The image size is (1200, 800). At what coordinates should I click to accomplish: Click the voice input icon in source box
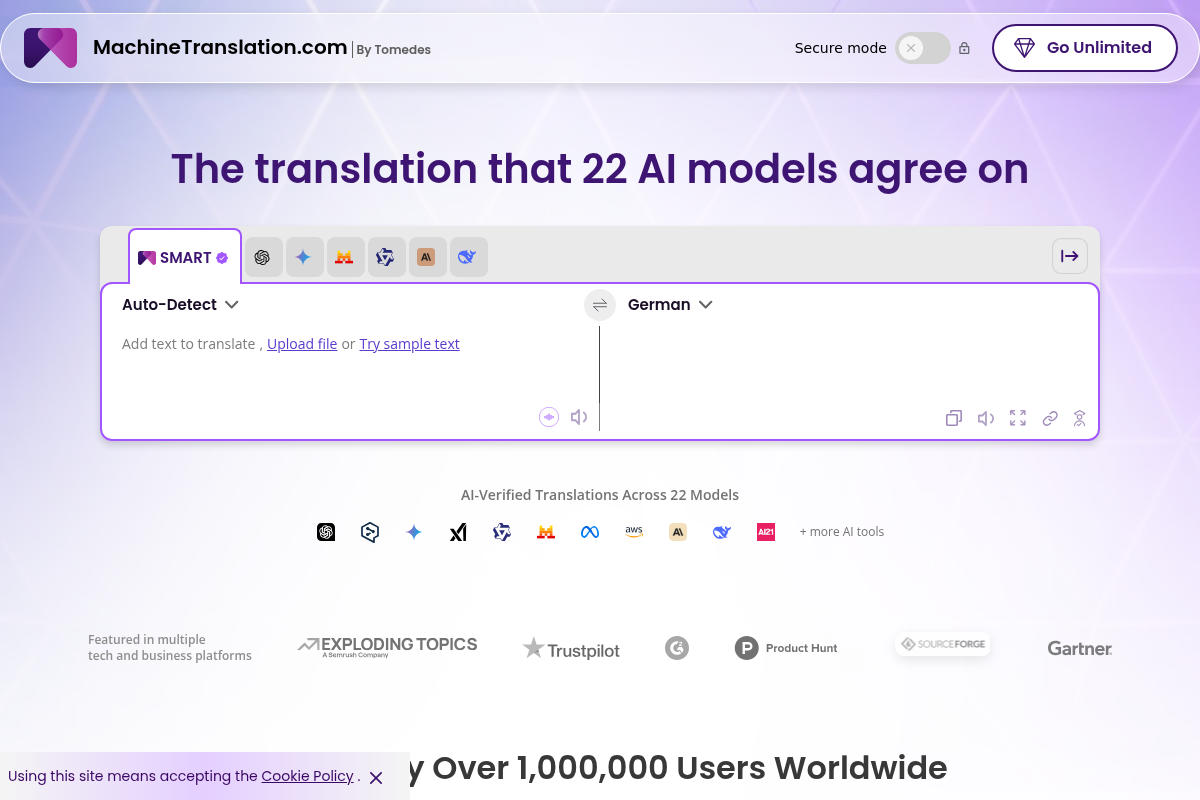549,417
